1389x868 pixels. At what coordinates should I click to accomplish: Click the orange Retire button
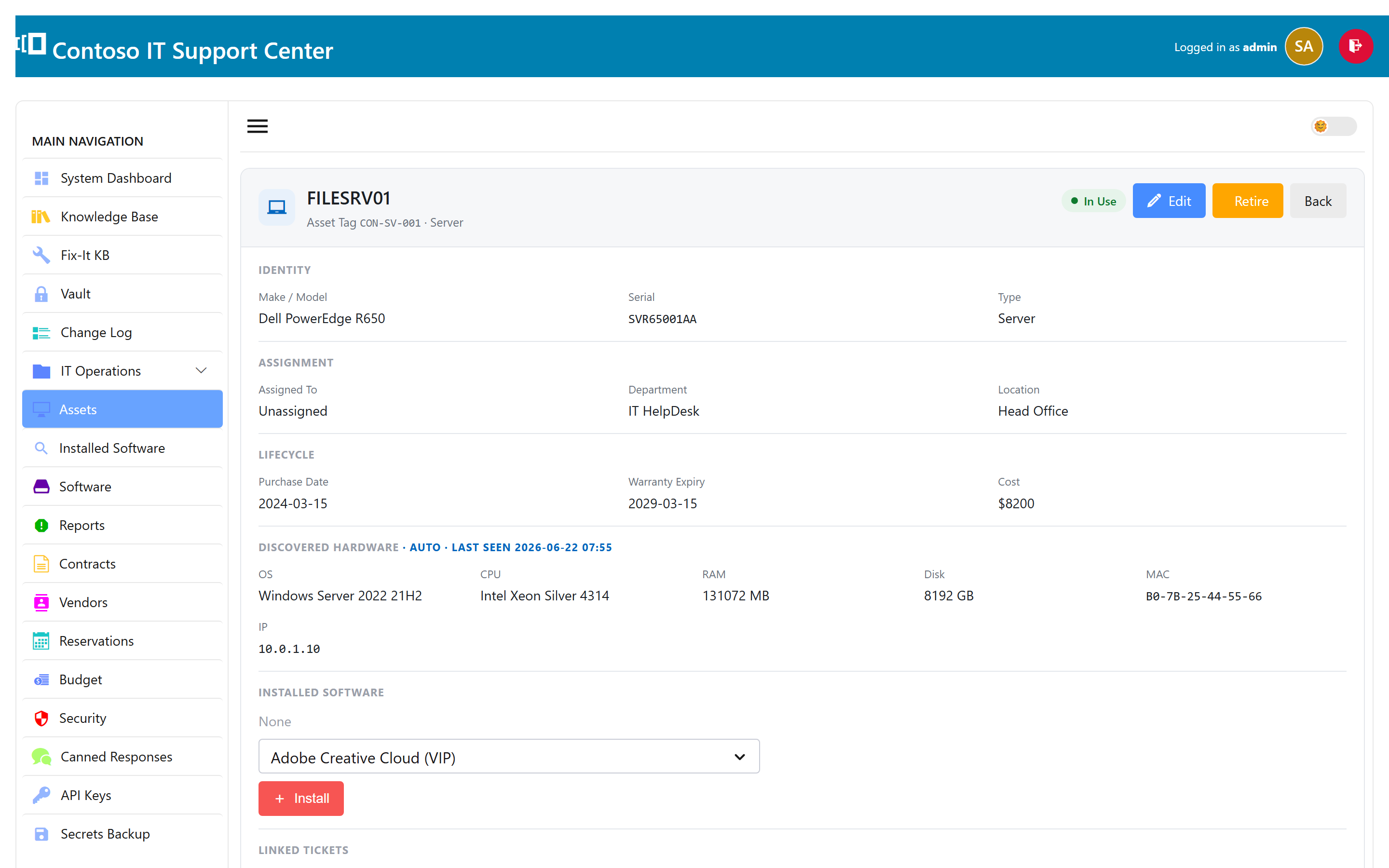click(1247, 201)
